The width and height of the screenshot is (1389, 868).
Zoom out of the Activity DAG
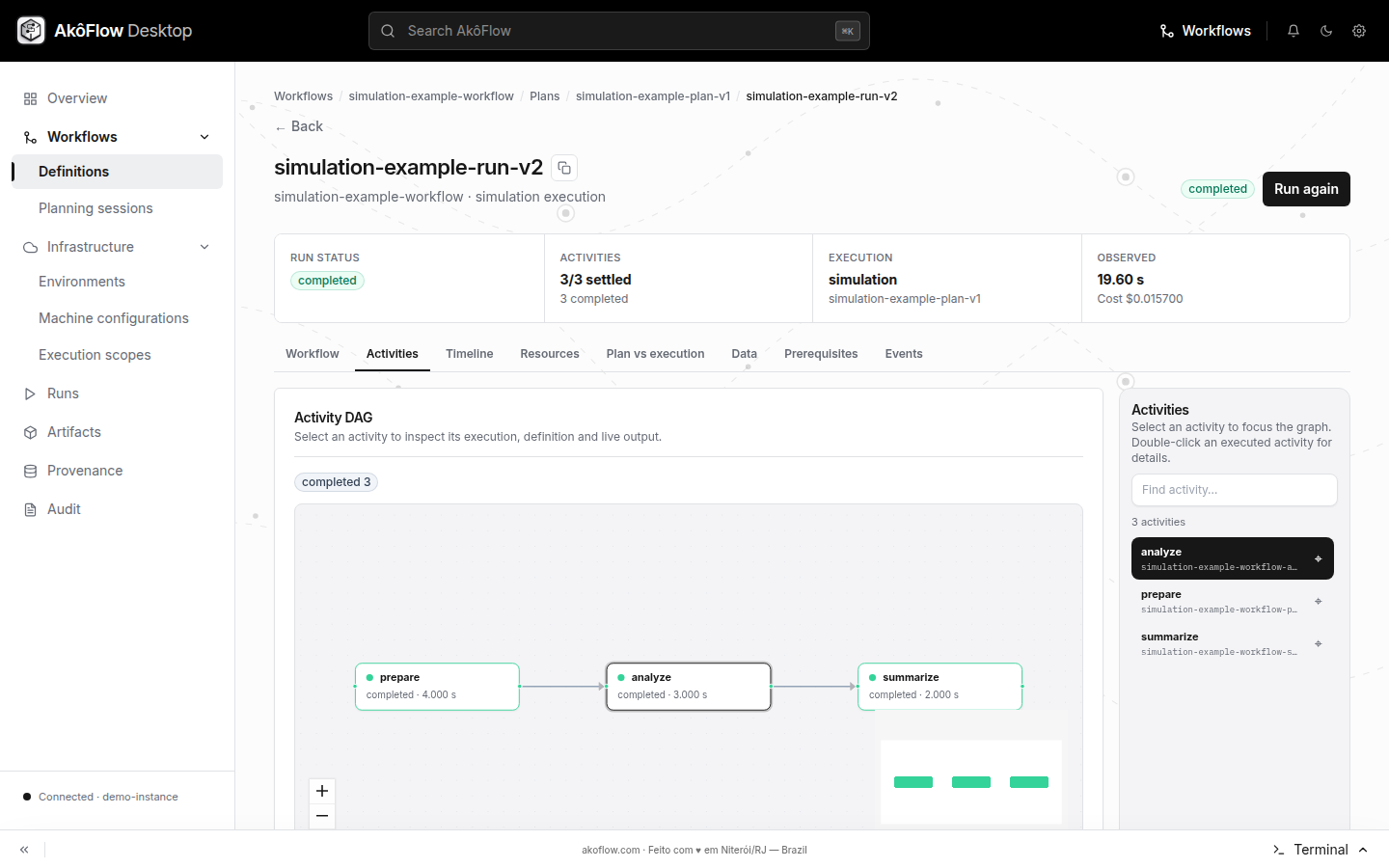[322, 816]
